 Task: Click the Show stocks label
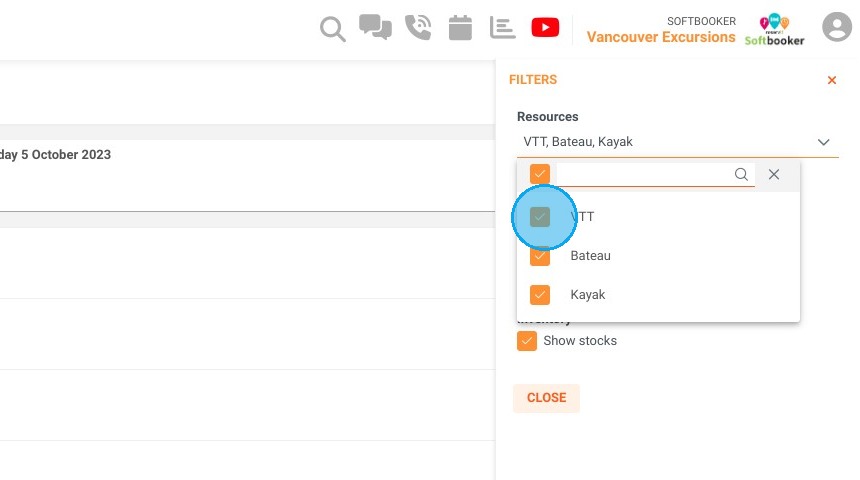click(x=580, y=341)
